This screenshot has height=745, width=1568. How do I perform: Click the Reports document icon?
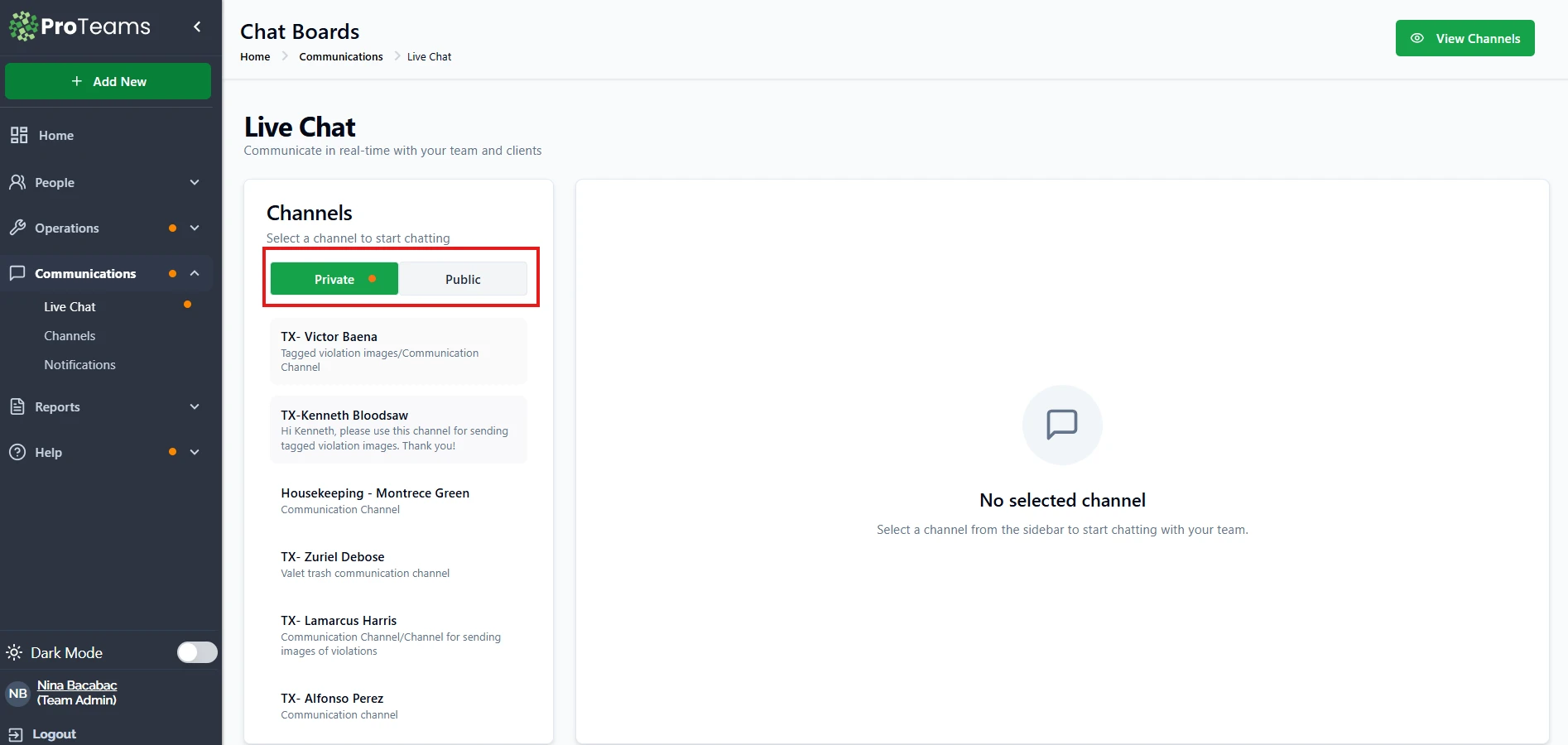point(17,406)
